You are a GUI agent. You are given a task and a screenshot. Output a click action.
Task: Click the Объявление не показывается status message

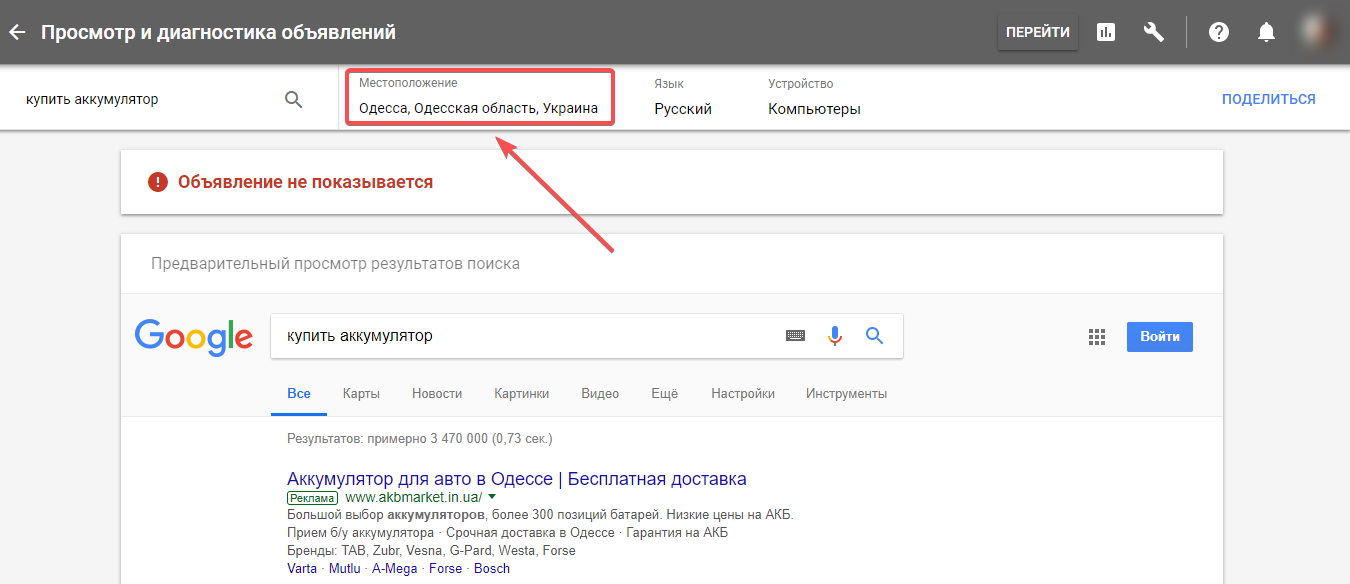coord(305,182)
